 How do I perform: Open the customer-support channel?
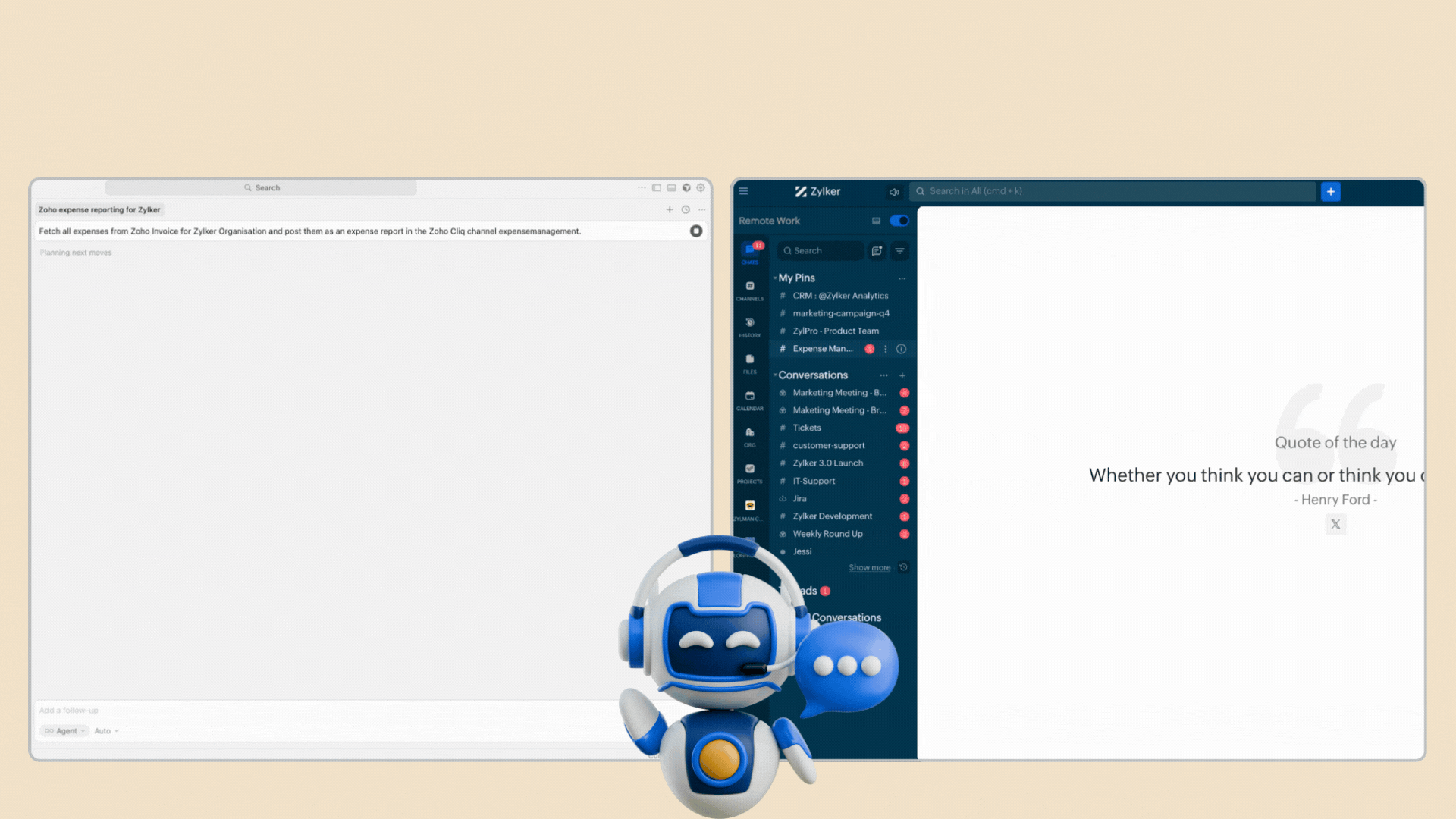click(x=828, y=445)
